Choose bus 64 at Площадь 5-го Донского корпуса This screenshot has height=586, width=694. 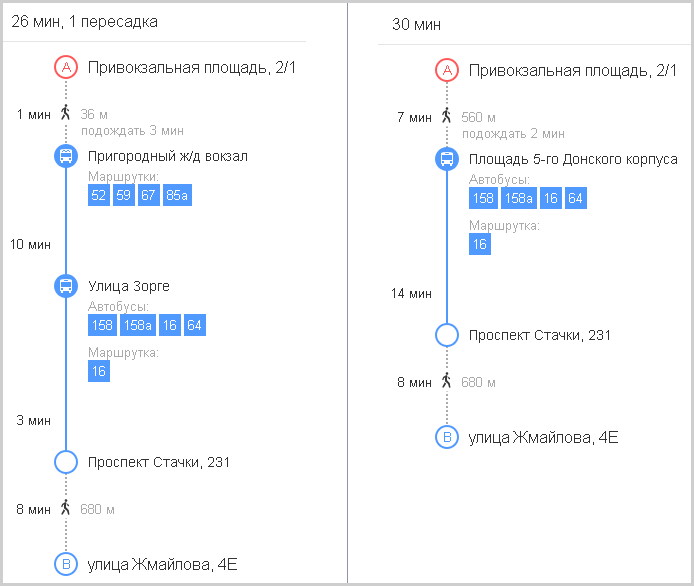(x=576, y=198)
